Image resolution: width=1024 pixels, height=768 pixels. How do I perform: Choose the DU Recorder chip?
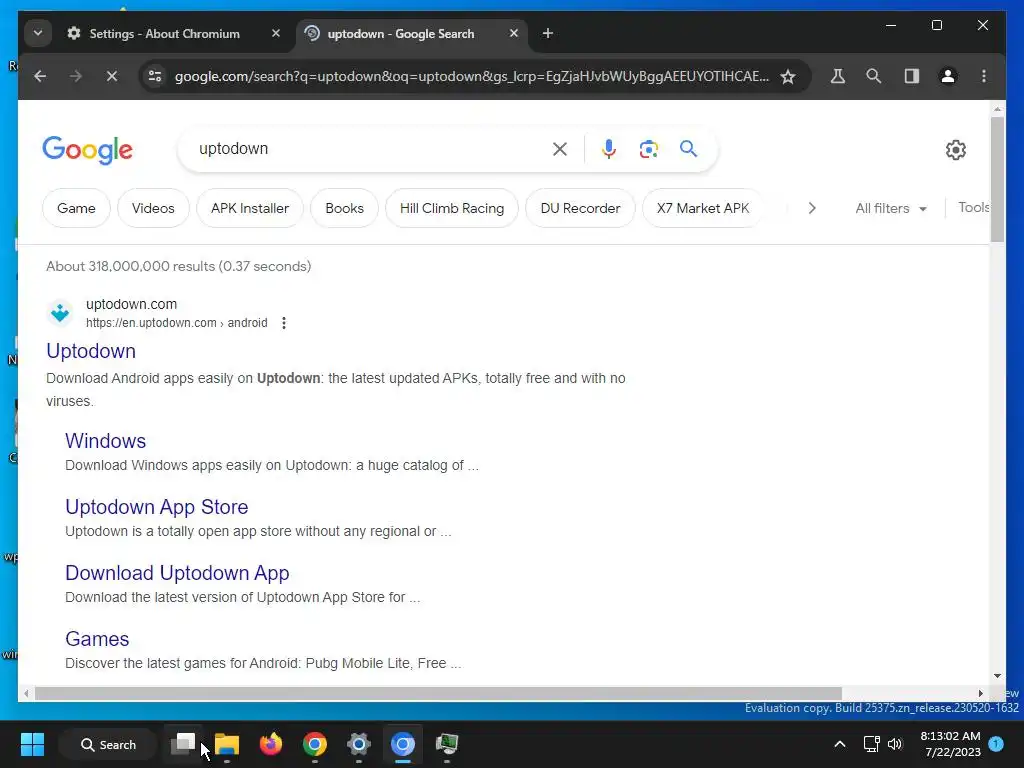click(581, 208)
